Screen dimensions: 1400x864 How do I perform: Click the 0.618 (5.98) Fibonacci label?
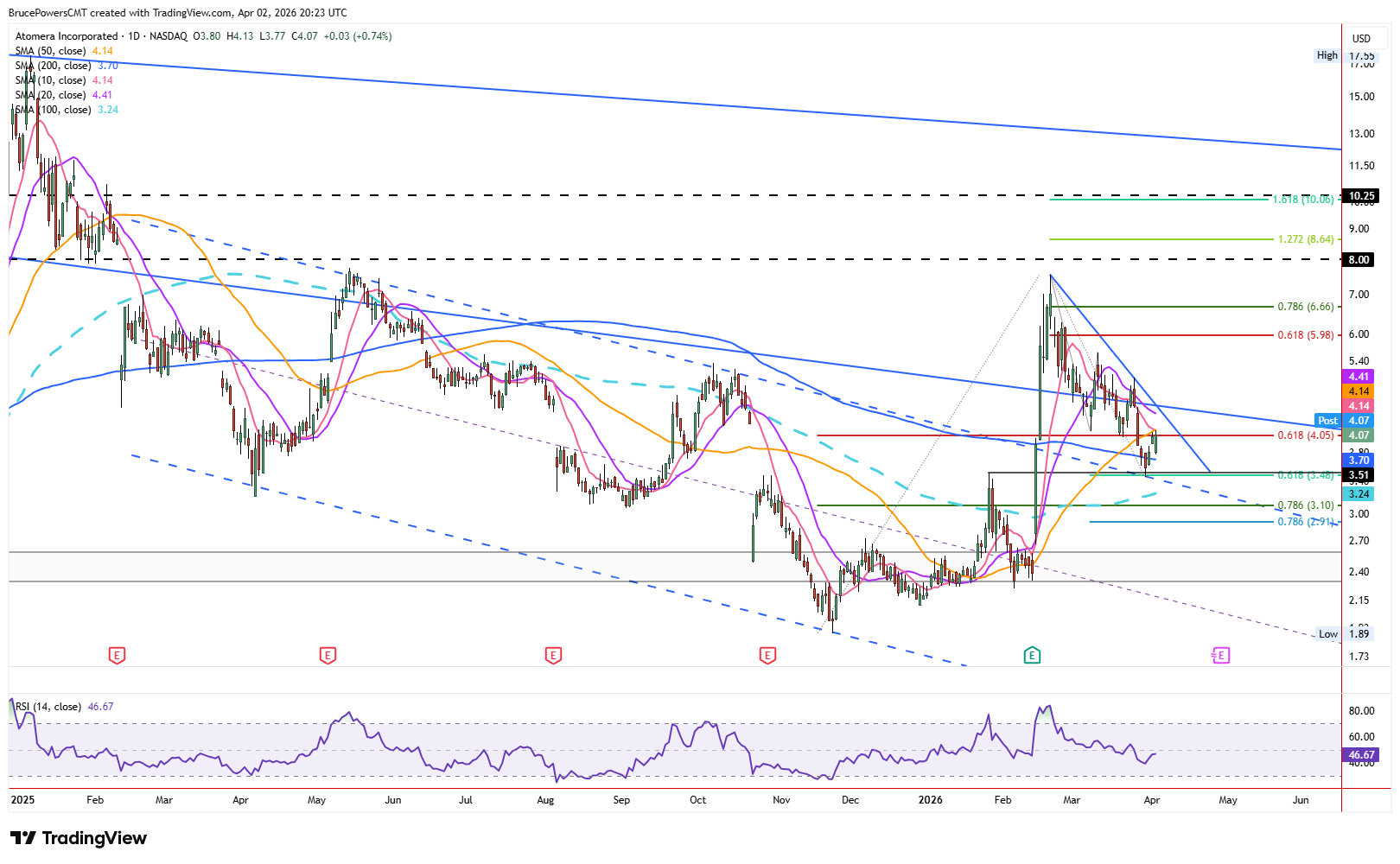[1307, 335]
